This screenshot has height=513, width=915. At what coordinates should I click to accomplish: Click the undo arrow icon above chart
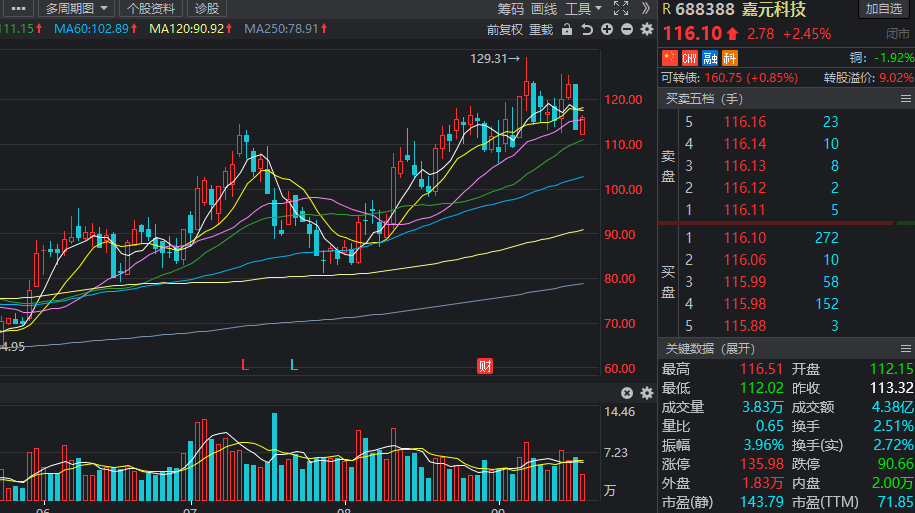pos(587,30)
